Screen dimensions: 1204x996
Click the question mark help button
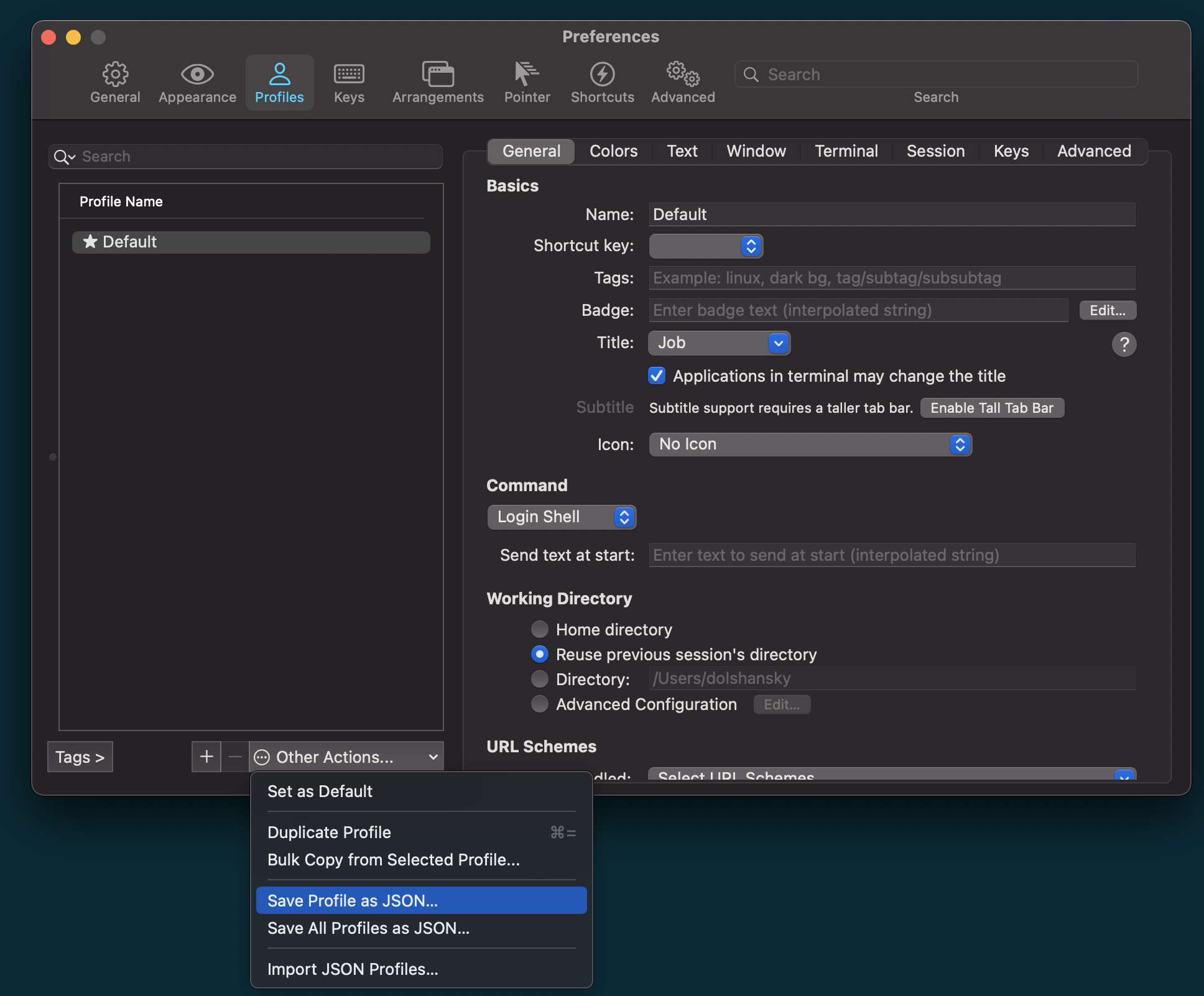(1123, 344)
